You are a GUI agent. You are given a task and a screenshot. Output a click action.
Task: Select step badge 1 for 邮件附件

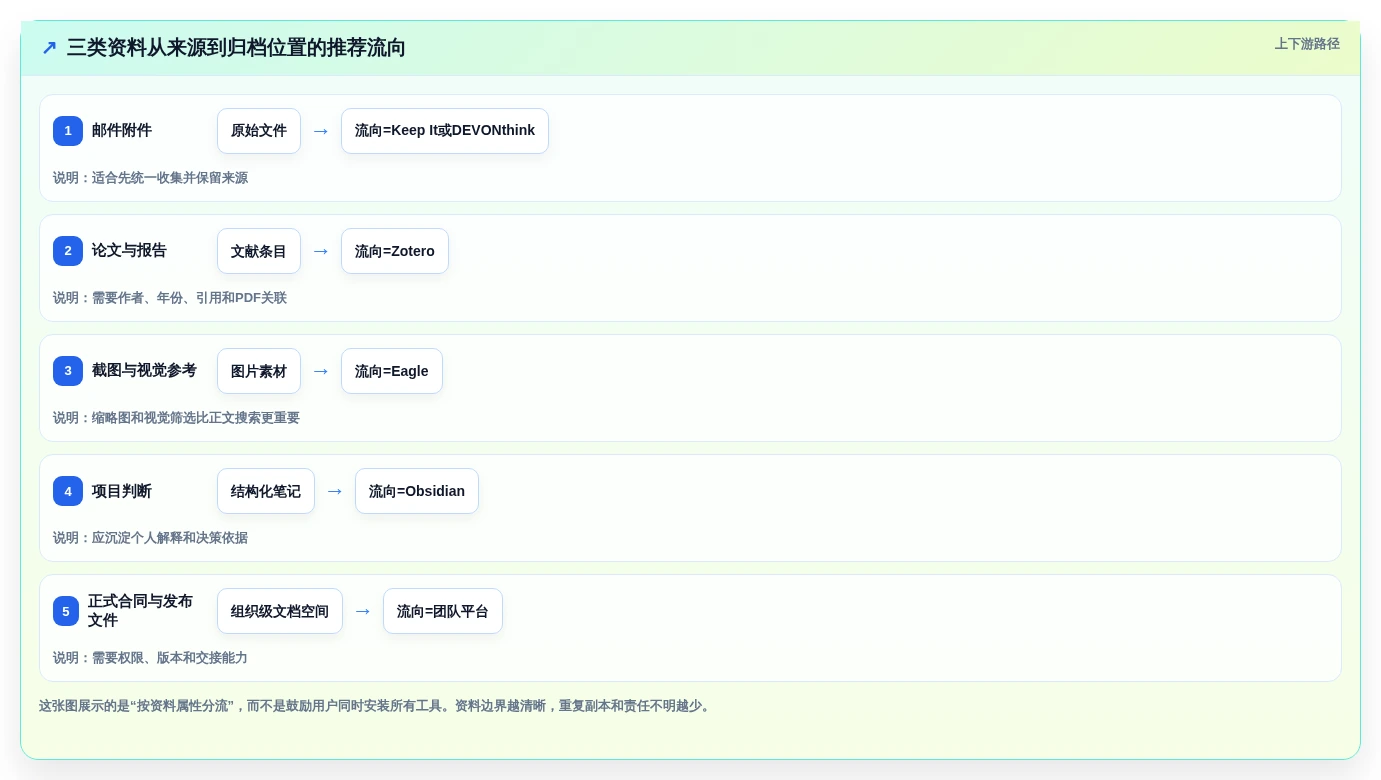click(68, 131)
